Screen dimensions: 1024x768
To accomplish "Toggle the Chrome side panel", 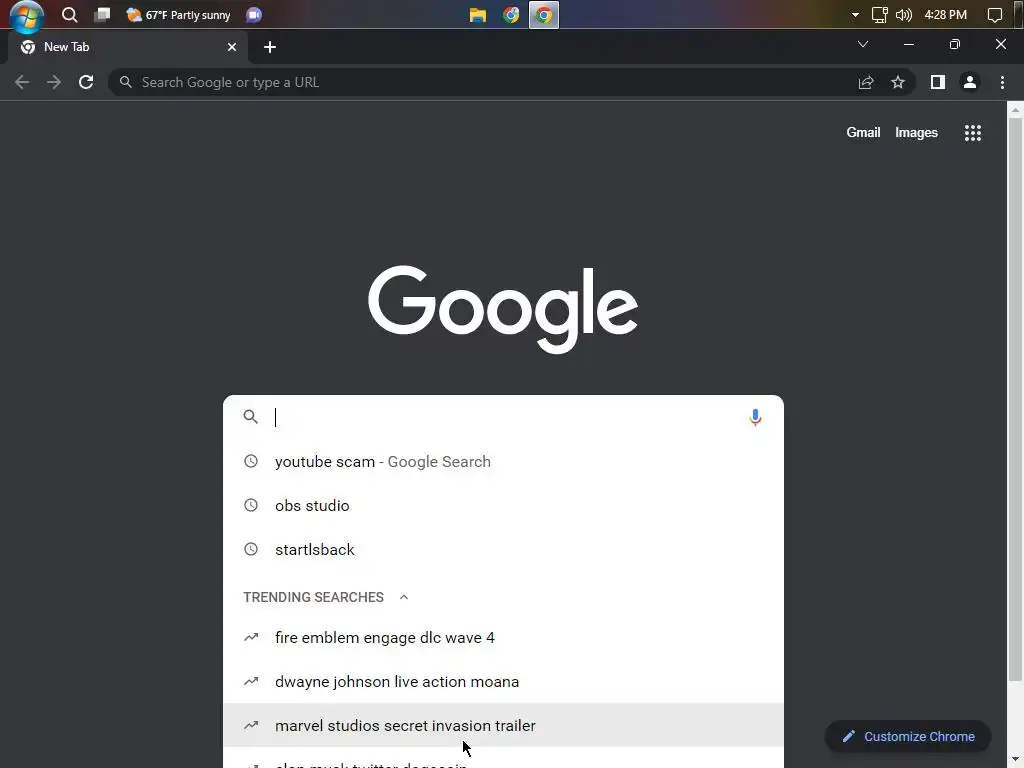I will click(x=938, y=82).
